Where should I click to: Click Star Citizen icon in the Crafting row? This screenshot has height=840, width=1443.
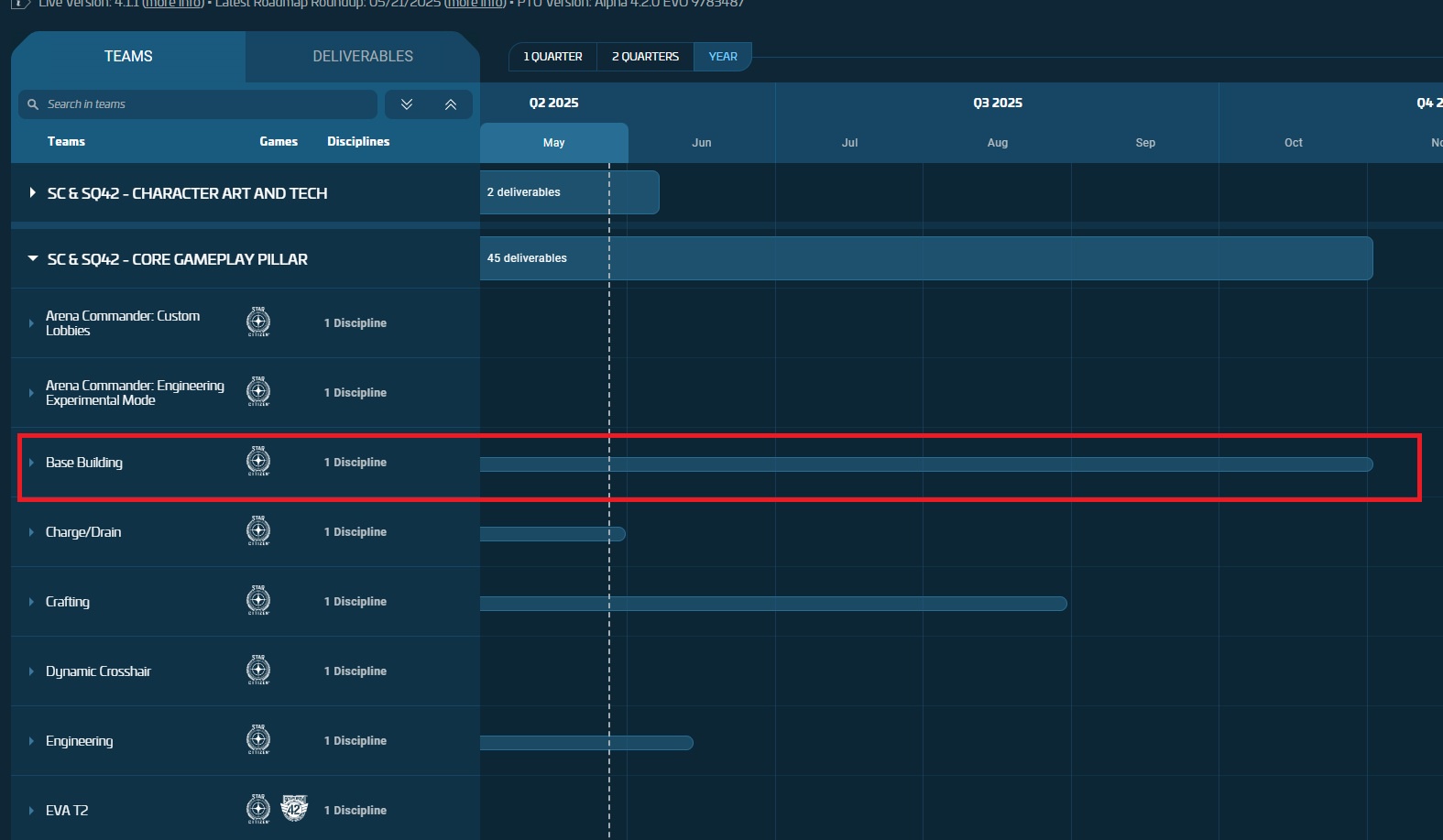coord(258,600)
